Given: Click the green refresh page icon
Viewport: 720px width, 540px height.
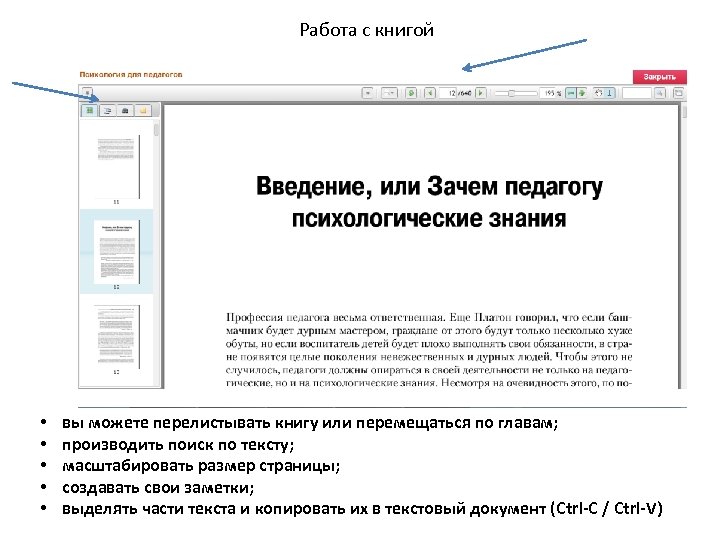Looking at the screenshot, I should click(x=411, y=93).
